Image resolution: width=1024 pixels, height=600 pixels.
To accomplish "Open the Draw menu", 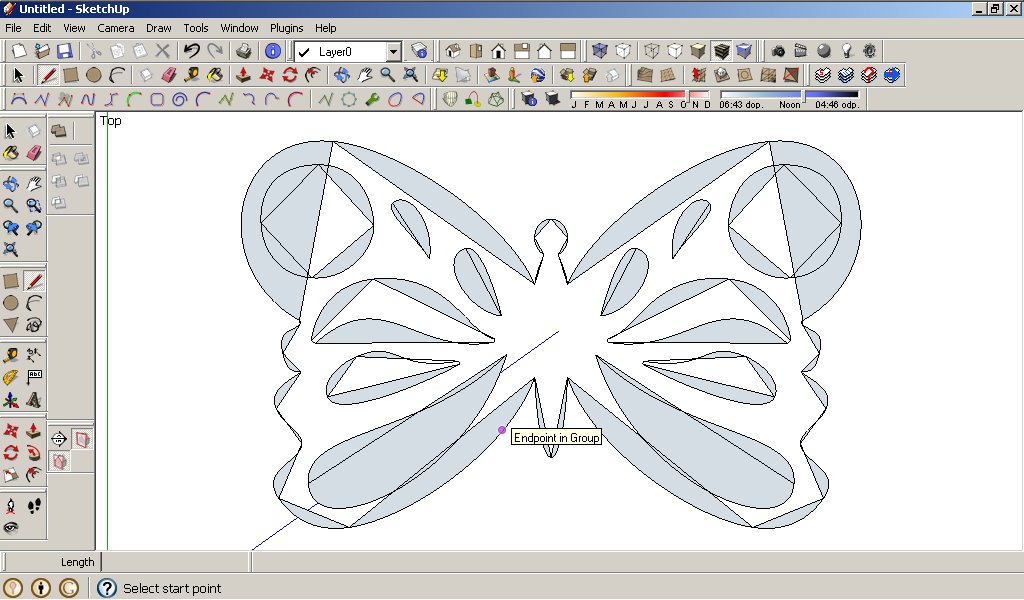I will 159,28.
